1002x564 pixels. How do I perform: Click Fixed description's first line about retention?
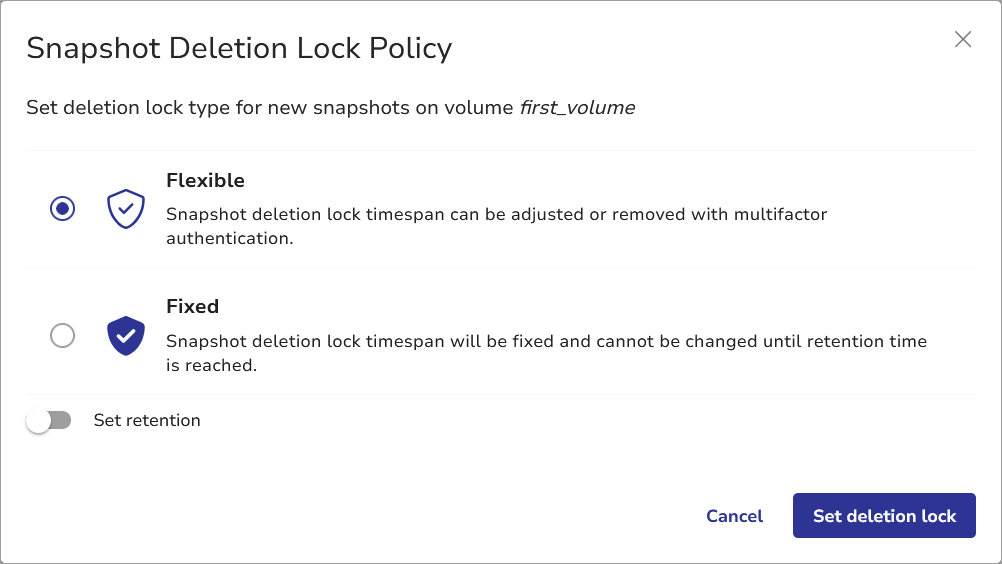546,341
